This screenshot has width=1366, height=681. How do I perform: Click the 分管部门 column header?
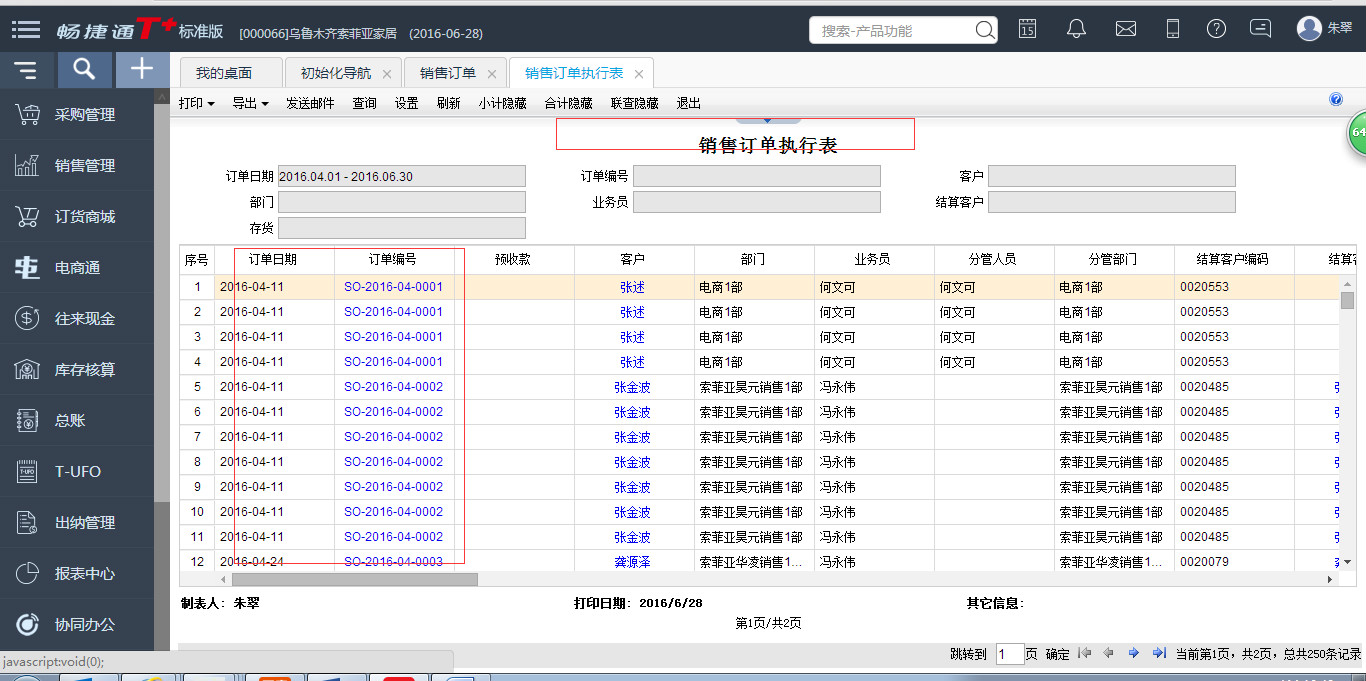[1114, 259]
